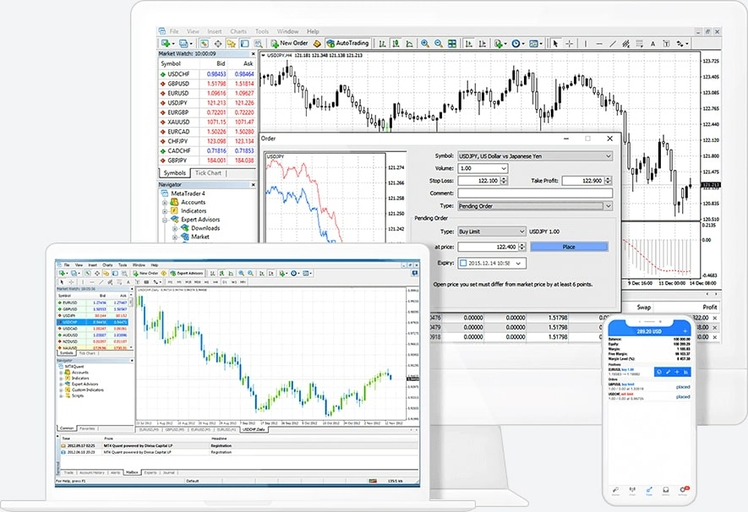Open Charts menu on the monitor

tap(239, 31)
